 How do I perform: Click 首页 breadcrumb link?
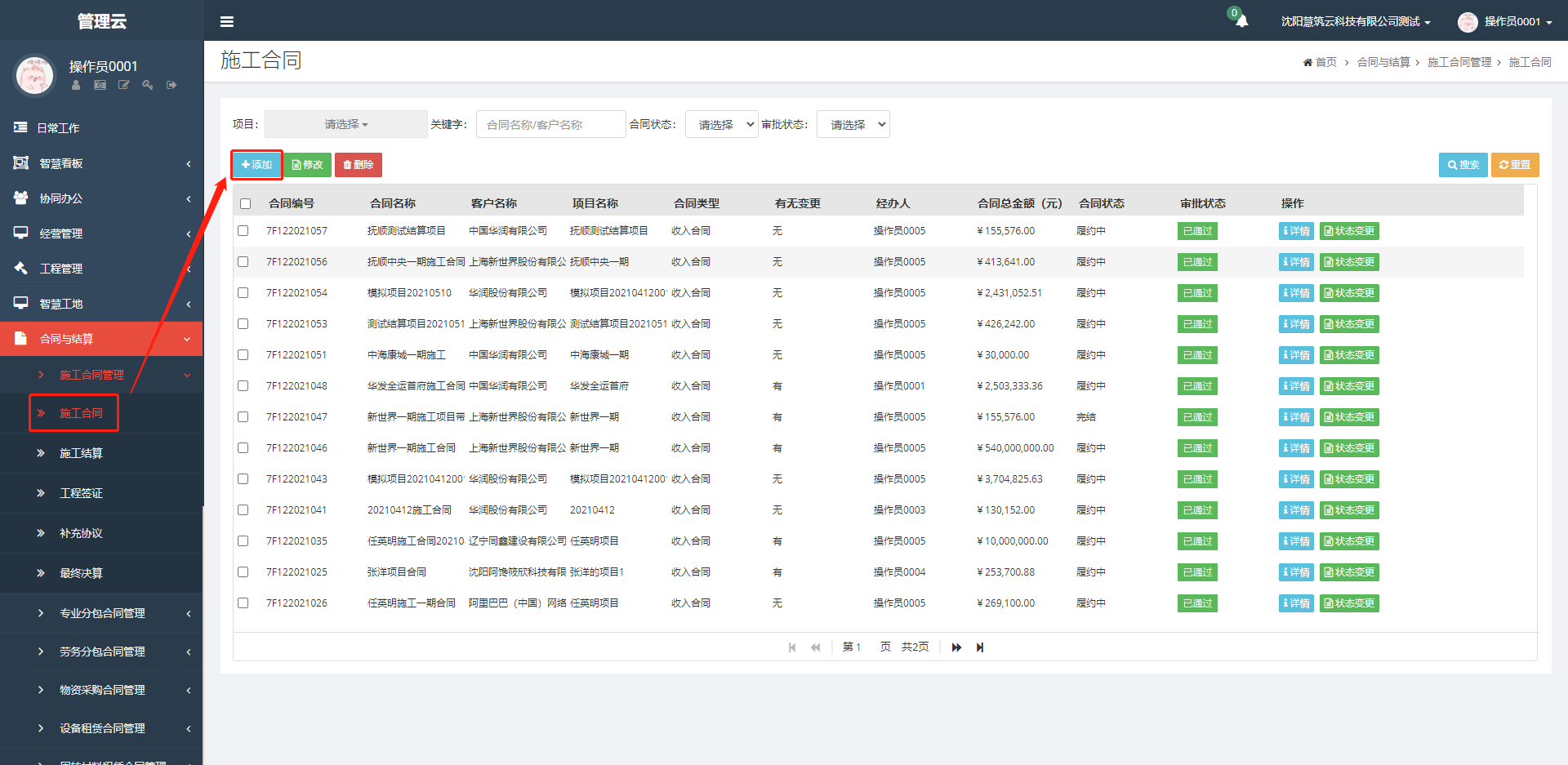(x=1325, y=63)
